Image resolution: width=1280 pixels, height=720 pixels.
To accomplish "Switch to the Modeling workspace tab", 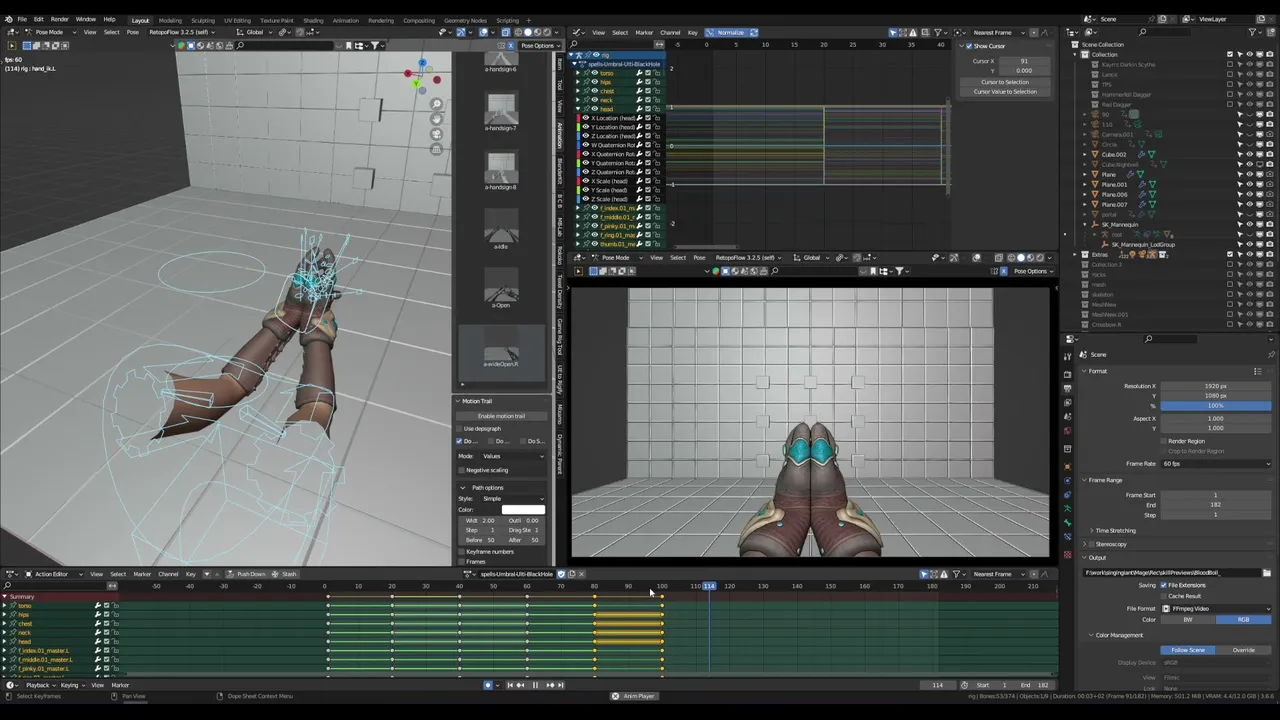I will pyautogui.click(x=170, y=20).
